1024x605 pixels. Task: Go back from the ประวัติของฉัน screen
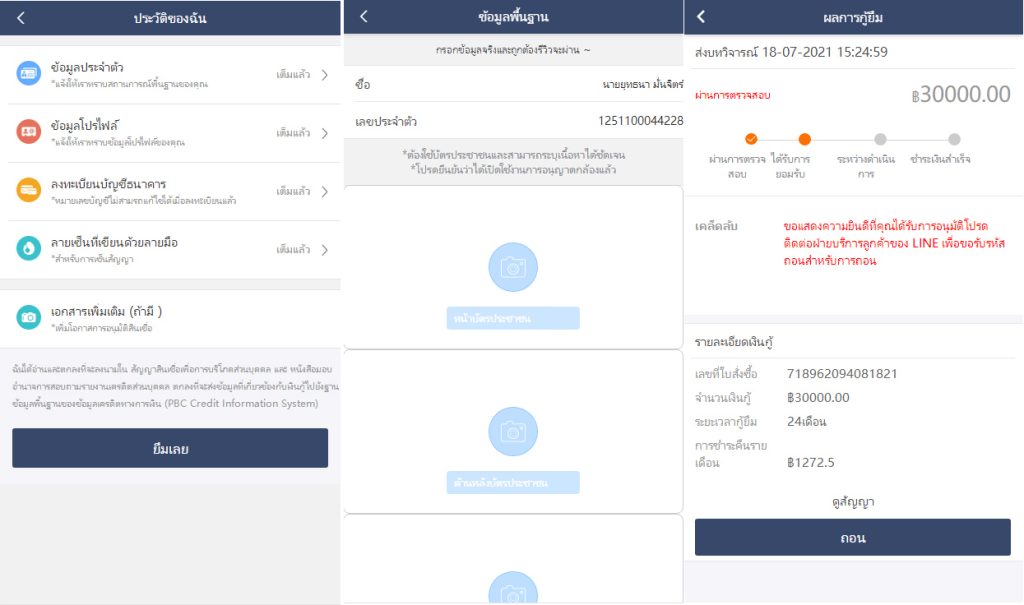[21, 18]
